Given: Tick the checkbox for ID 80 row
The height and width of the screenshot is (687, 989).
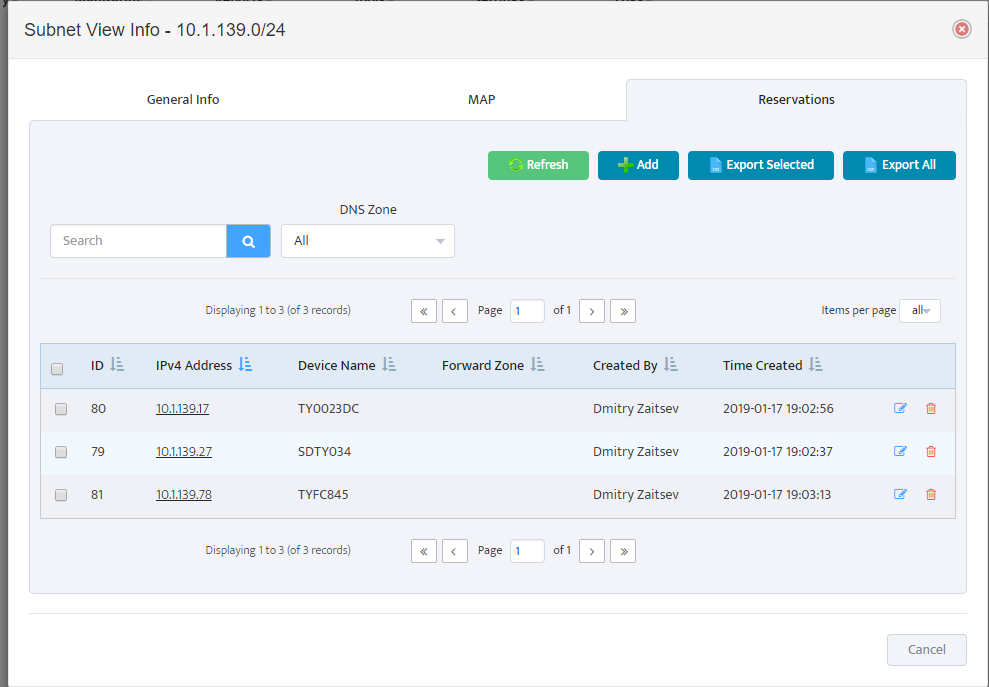Looking at the screenshot, I should click(61, 409).
